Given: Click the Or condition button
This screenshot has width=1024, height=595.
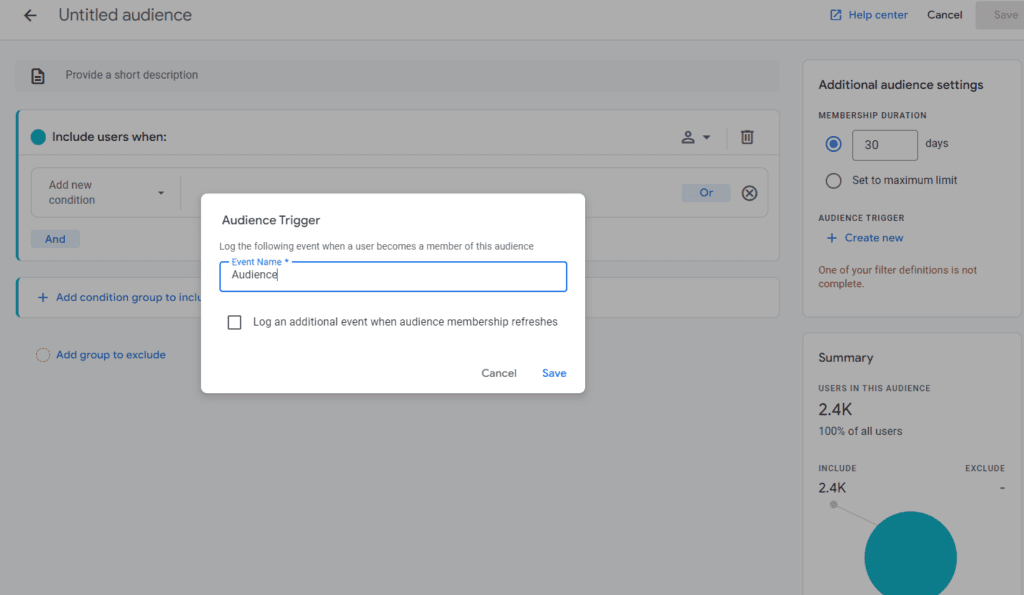Looking at the screenshot, I should (x=706, y=193).
